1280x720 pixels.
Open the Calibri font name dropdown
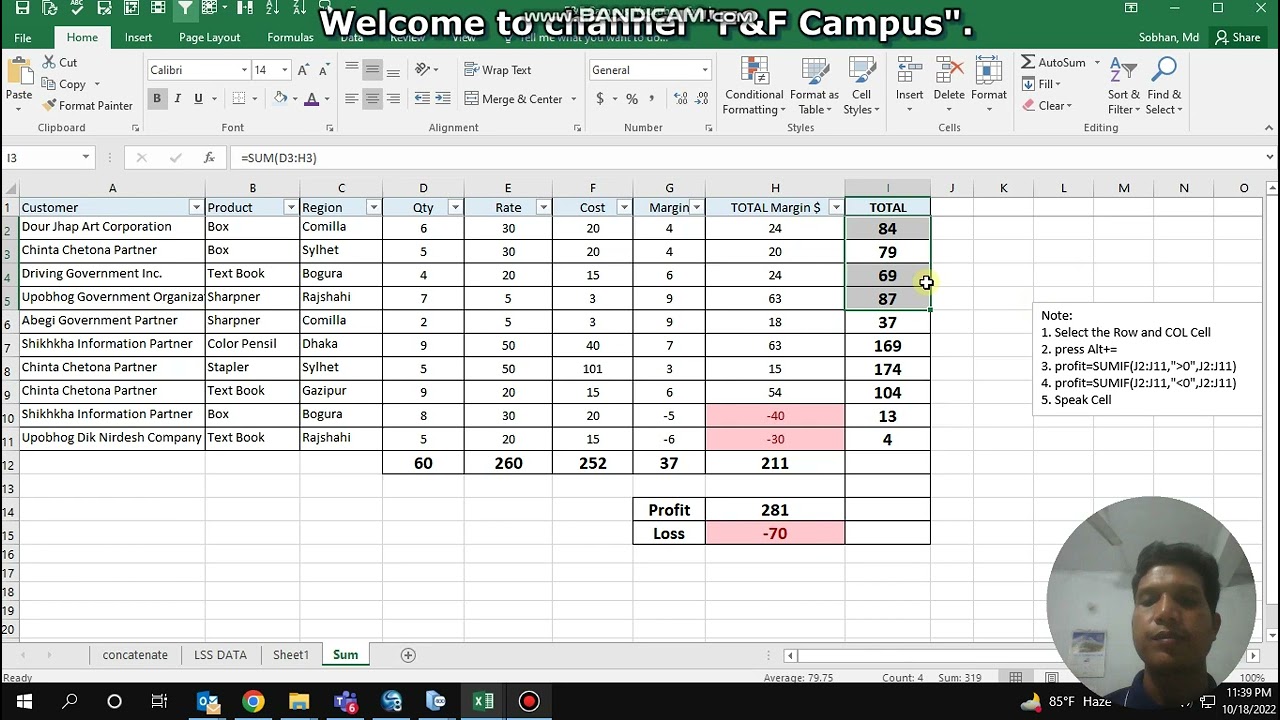pos(244,70)
